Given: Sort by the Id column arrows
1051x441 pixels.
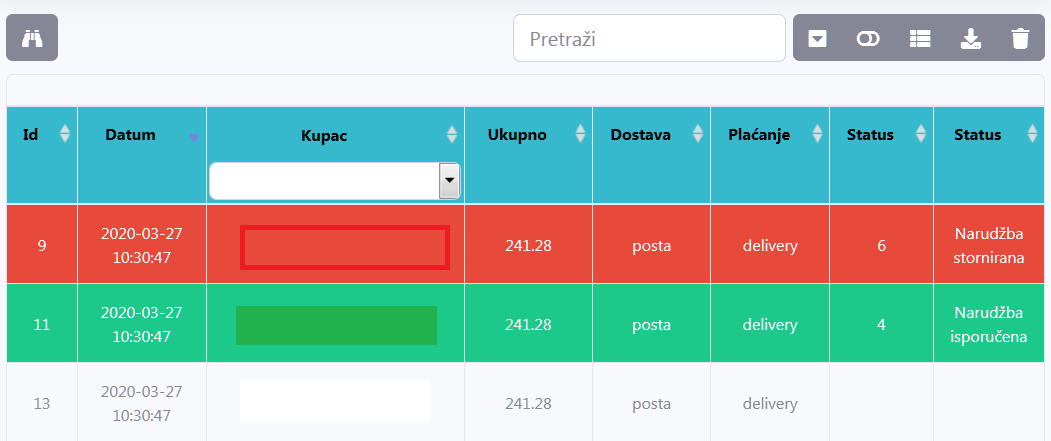Looking at the screenshot, I should [65, 134].
